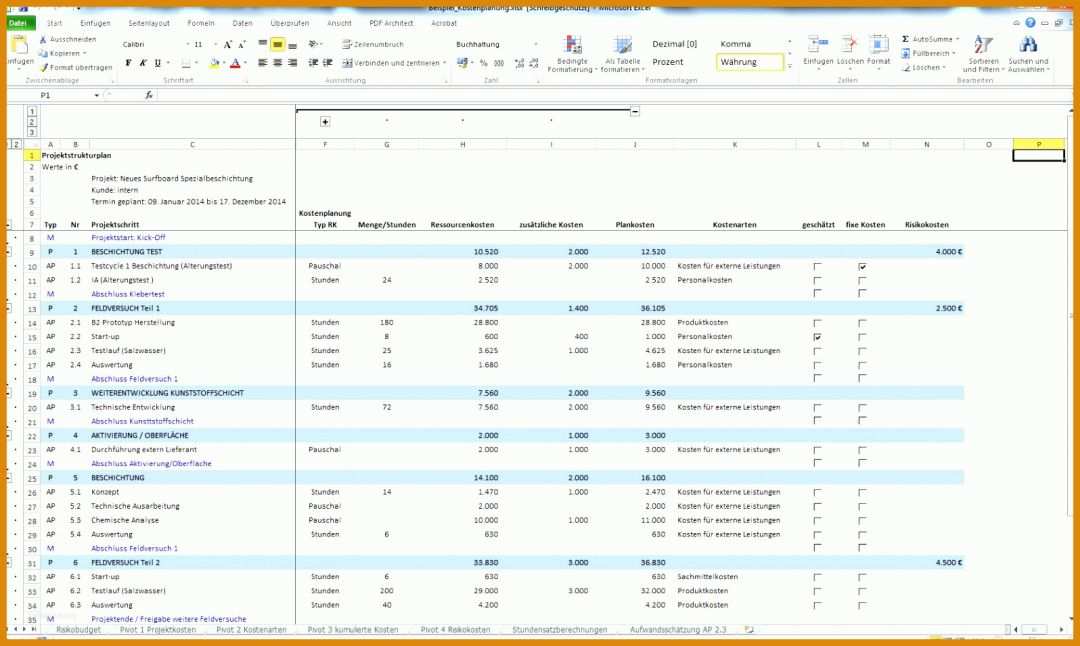Align cell content to the top
1080x646 pixels.
click(262, 43)
